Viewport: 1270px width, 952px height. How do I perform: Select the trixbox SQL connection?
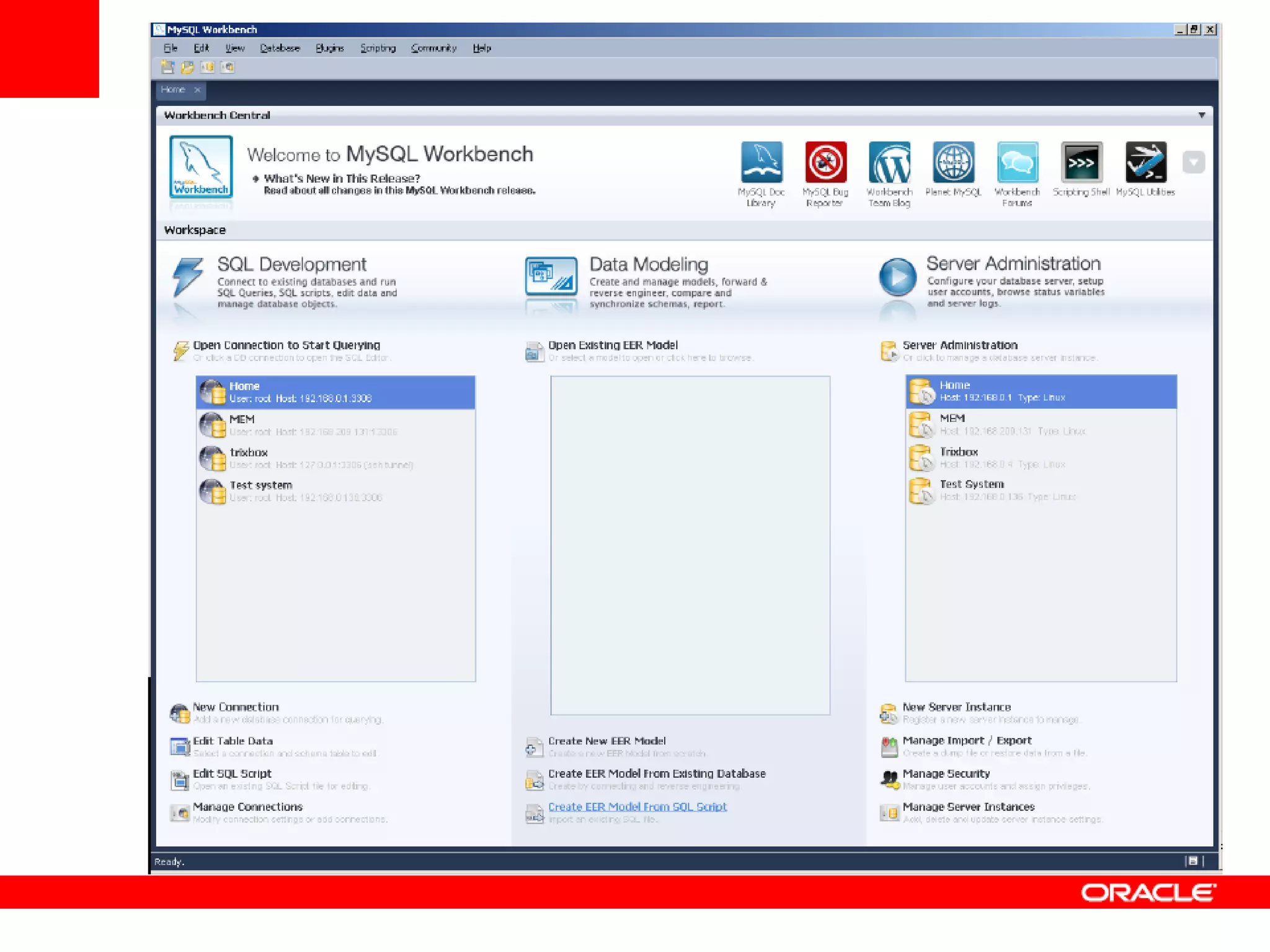coord(335,458)
